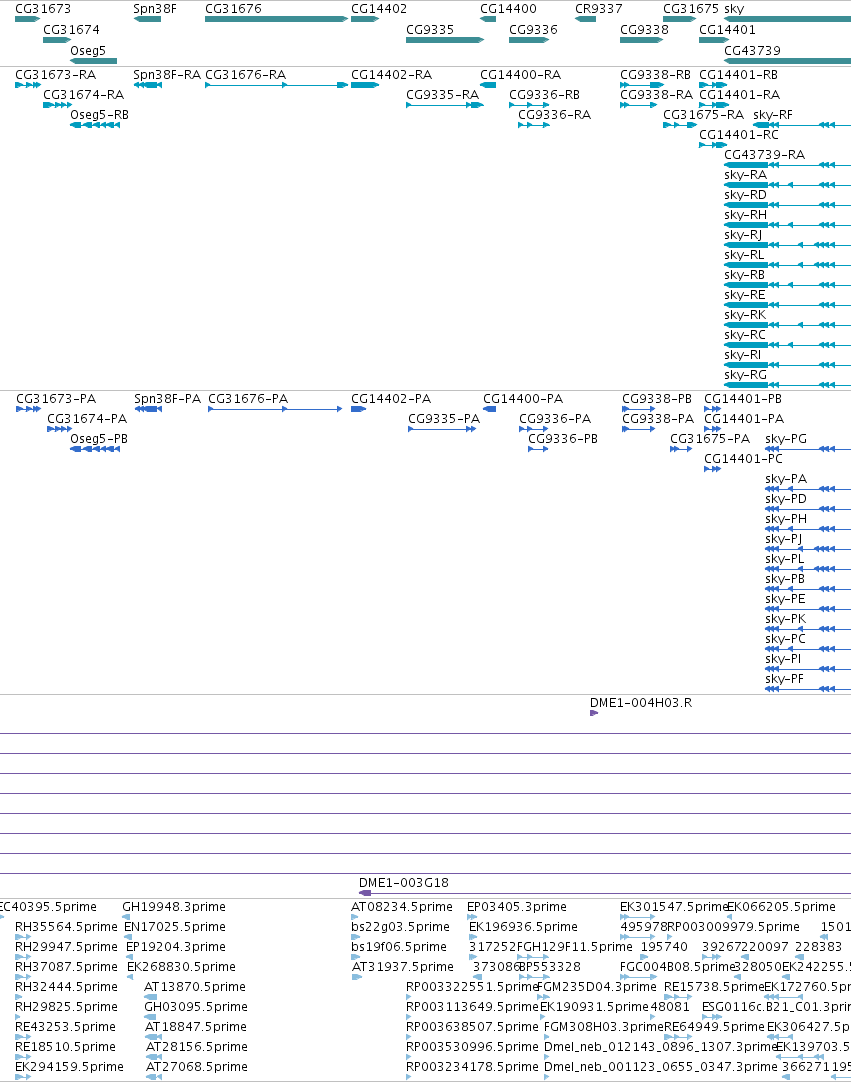Select EST RP003113649.5prime
The width and height of the screenshot is (851, 1082).
[472, 1007]
